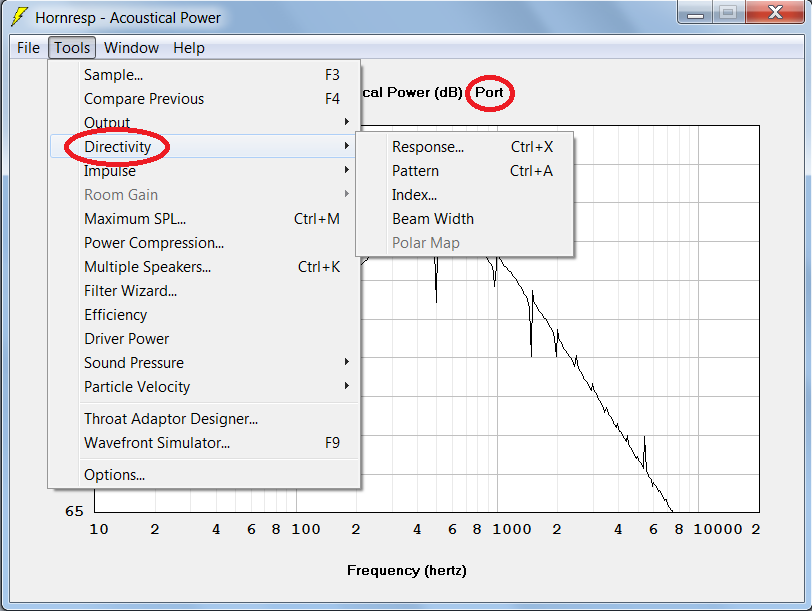Open Options... from Tools menu
The height and width of the screenshot is (611, 812).
(x=205, y=474)
